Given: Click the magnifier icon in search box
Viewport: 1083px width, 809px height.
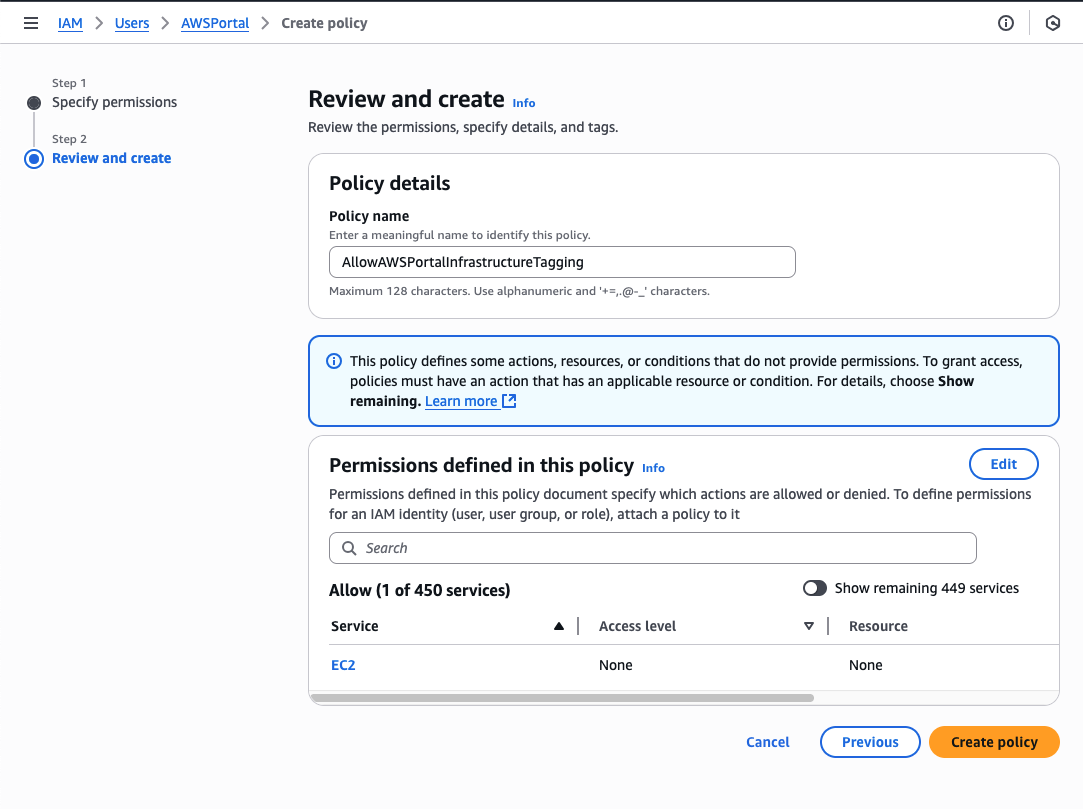Looking at the screenshot, I should pos(349,548).
